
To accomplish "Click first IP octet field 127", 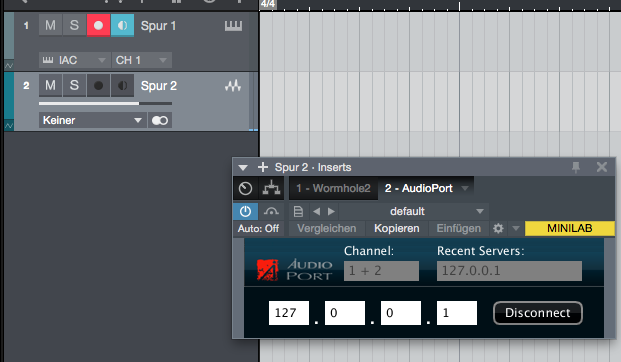I will pyautogui.click(x=289, y=313).
